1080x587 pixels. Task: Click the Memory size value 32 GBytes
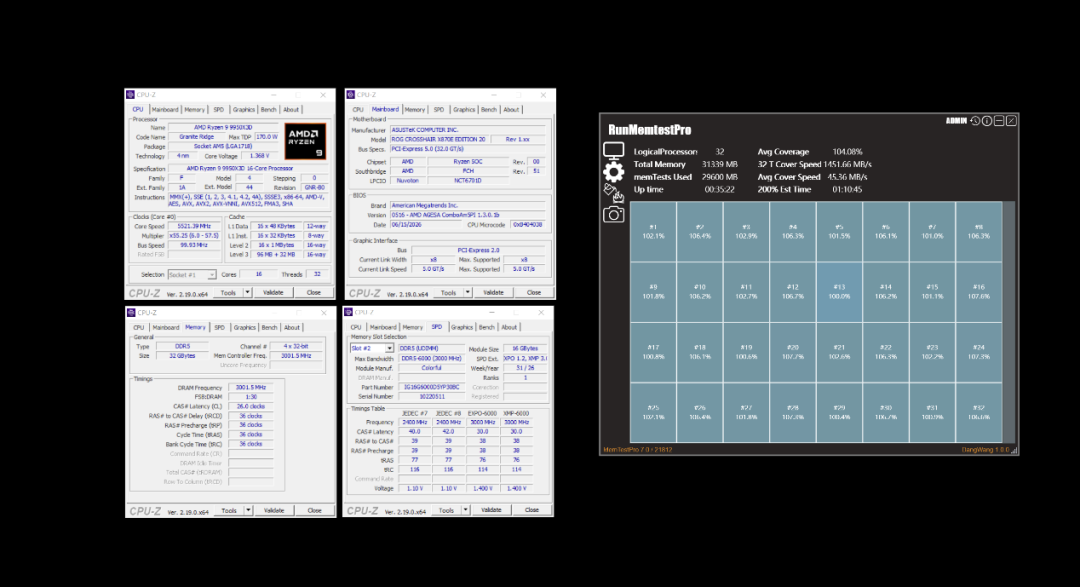(182, 356)
